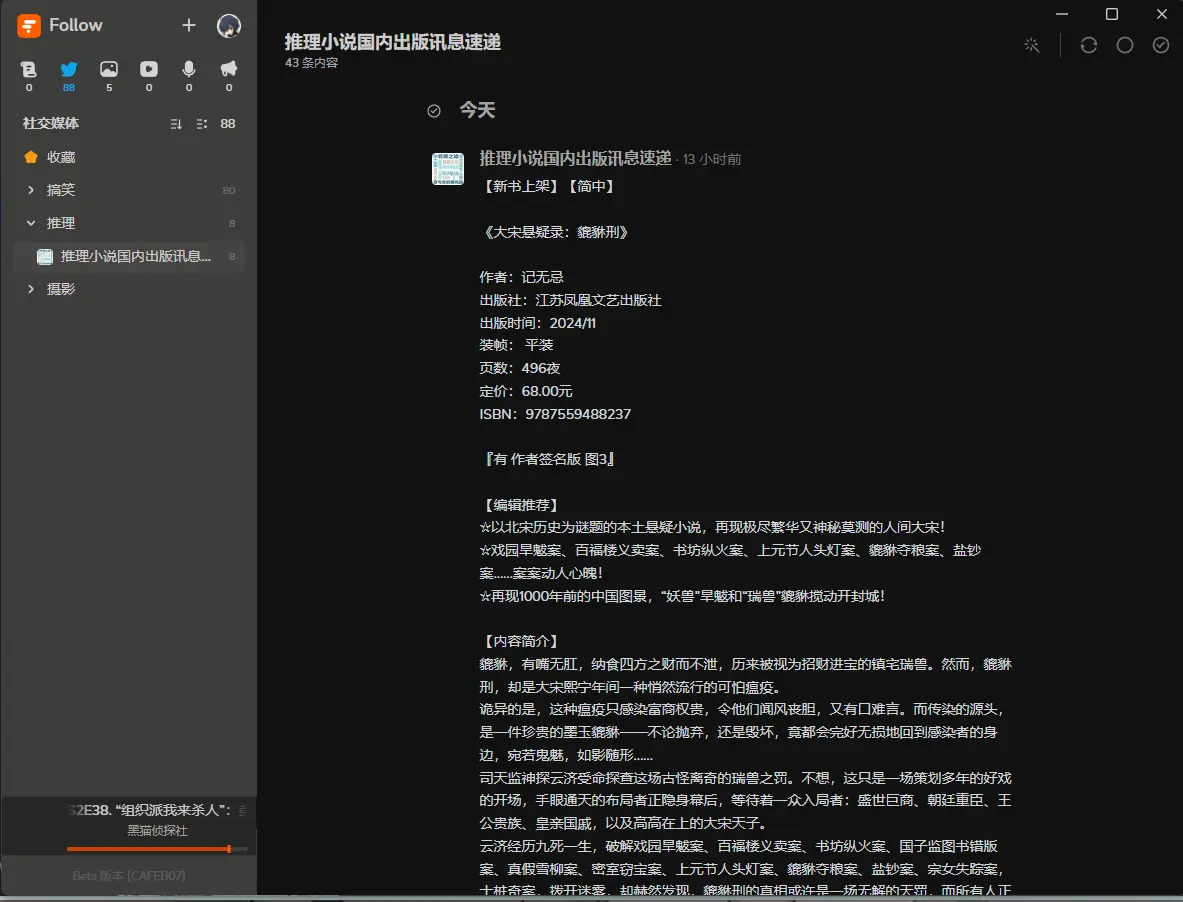Open the user avatar profile menu
1183x902 pixels.
click(229, 26)
